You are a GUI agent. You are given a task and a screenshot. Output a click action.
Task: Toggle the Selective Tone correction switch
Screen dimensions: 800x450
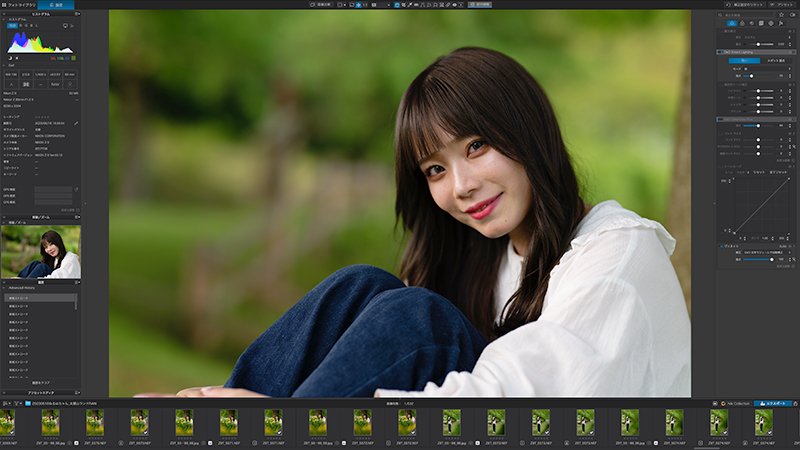721,85
